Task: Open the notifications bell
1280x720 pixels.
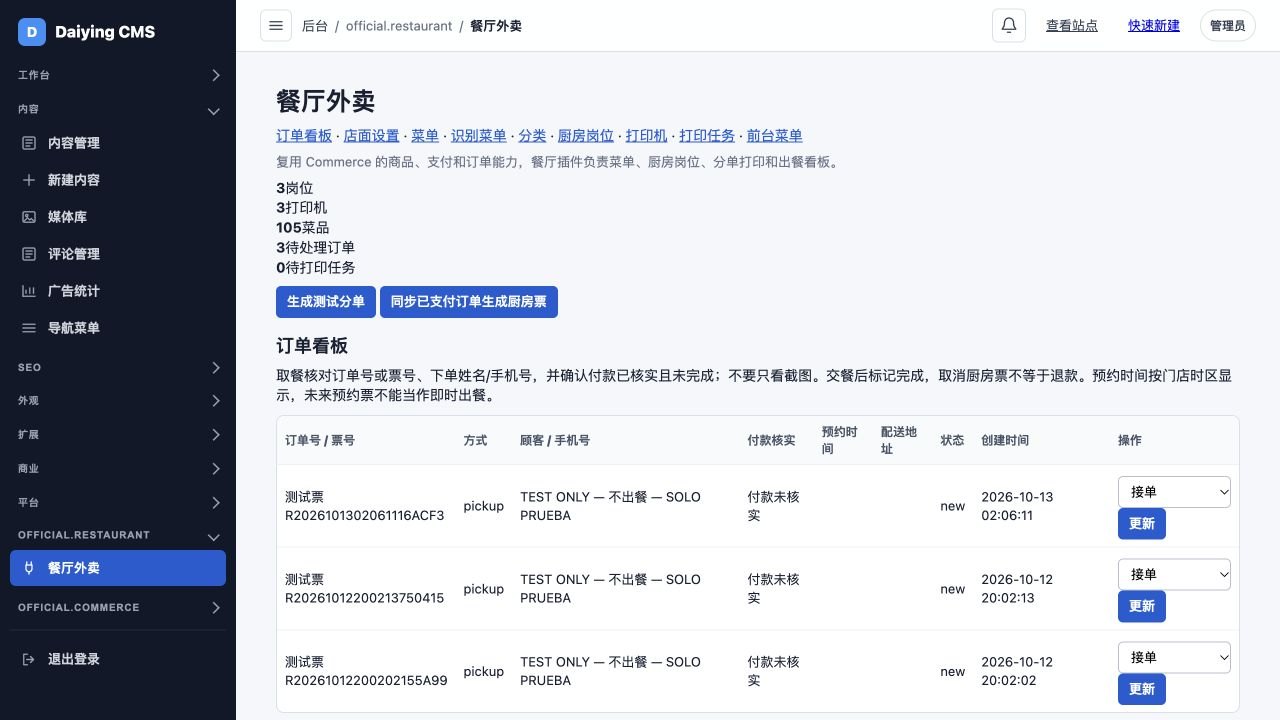Action: (x=1009, y=26)
